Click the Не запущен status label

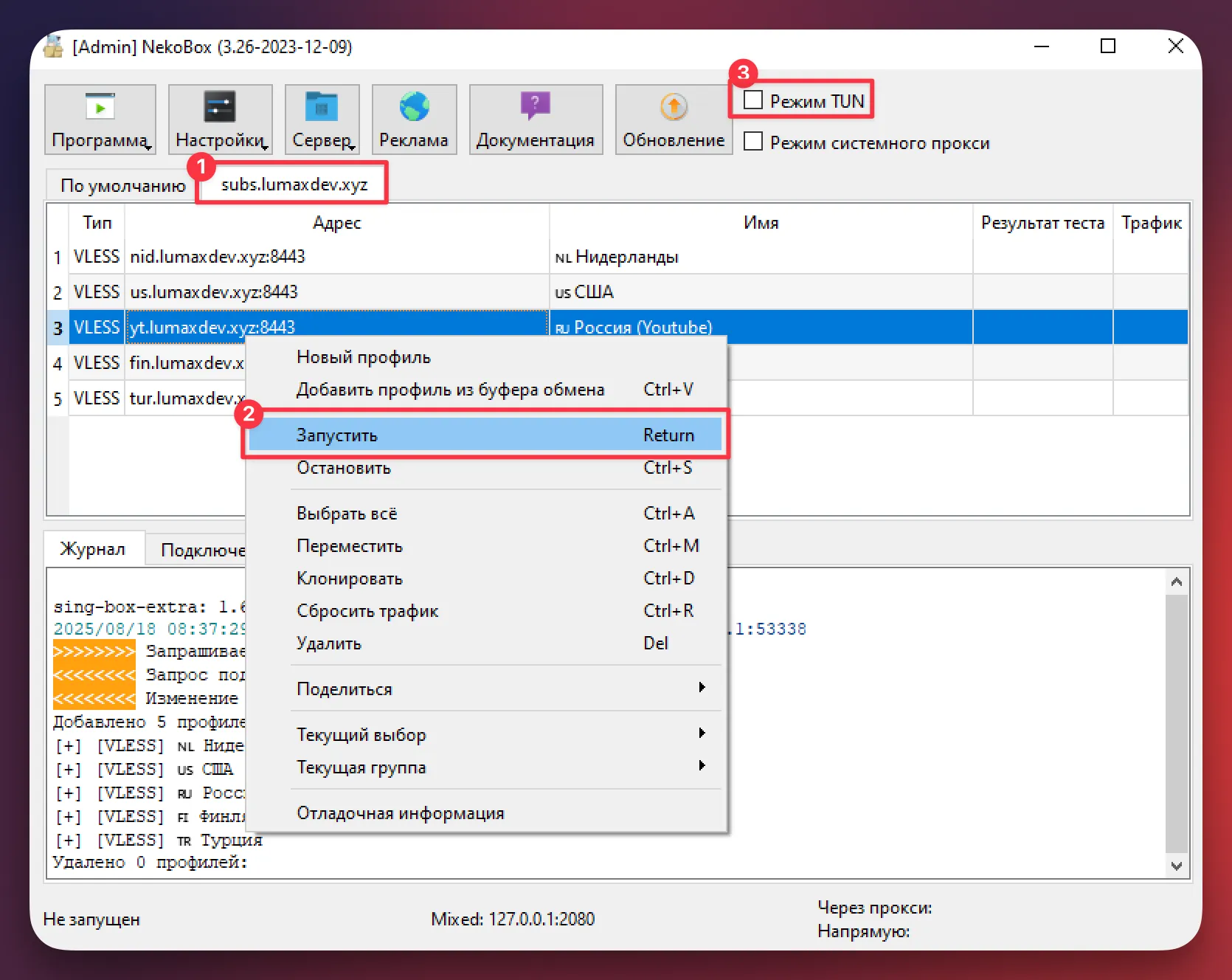[91, 919]
